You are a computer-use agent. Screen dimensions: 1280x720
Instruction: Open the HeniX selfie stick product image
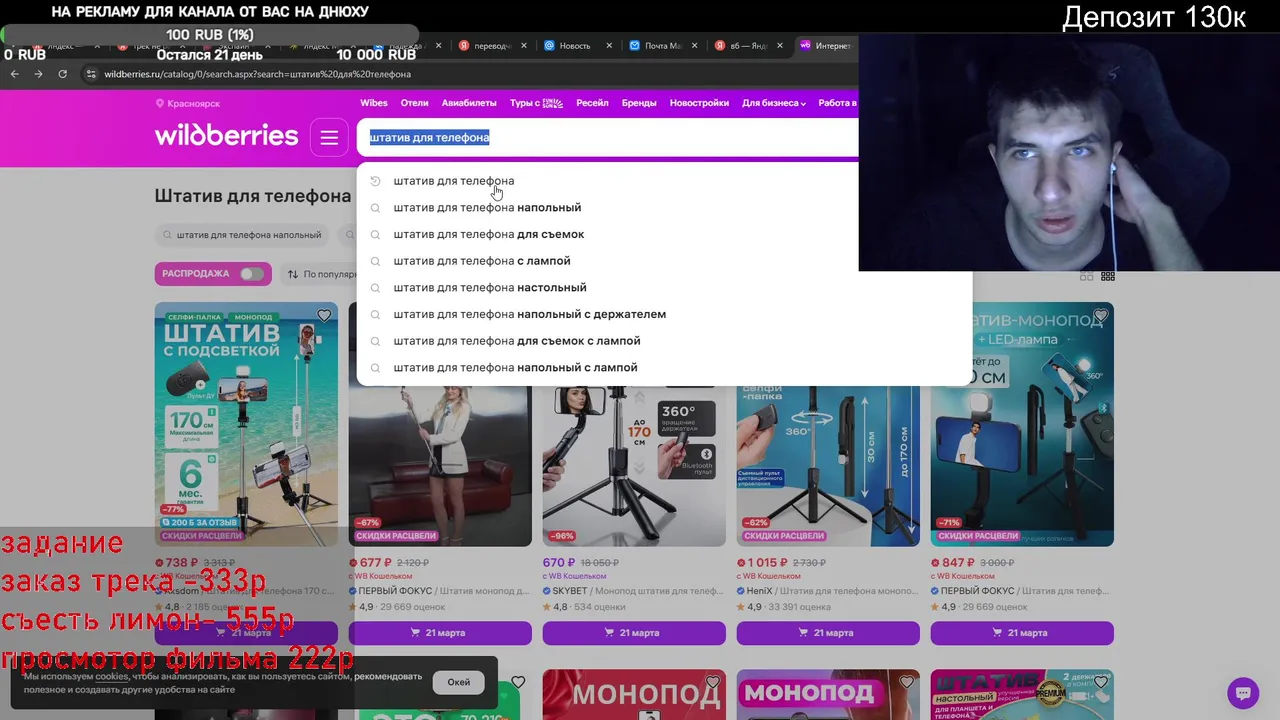(x=828, y=465)
